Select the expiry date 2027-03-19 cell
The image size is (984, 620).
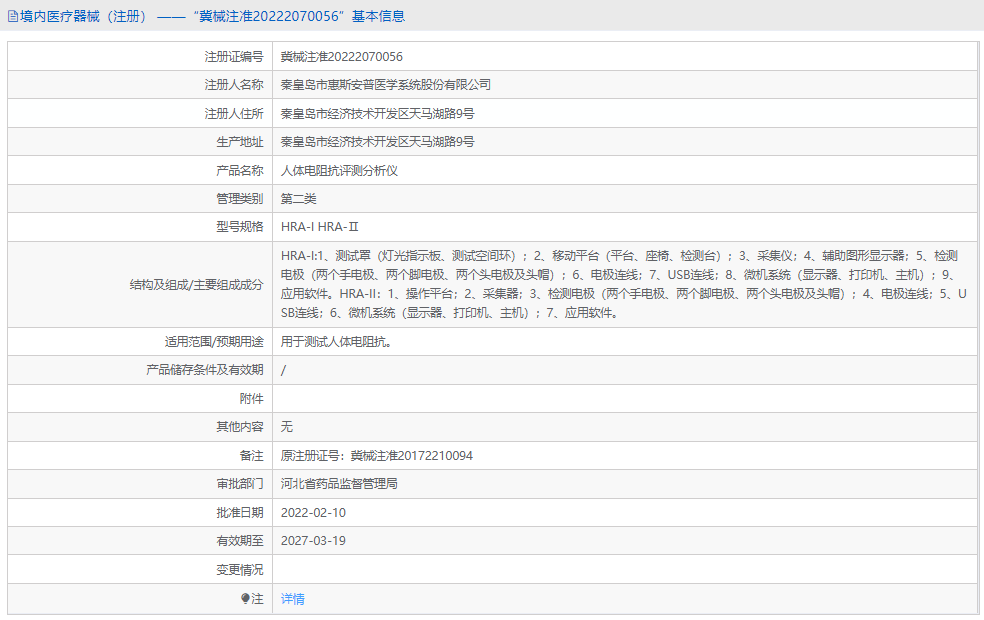(x=316, y=540)
